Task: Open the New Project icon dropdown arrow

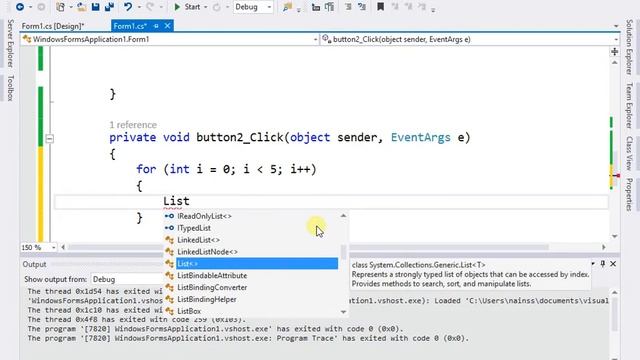Action: tap(70, 7)
